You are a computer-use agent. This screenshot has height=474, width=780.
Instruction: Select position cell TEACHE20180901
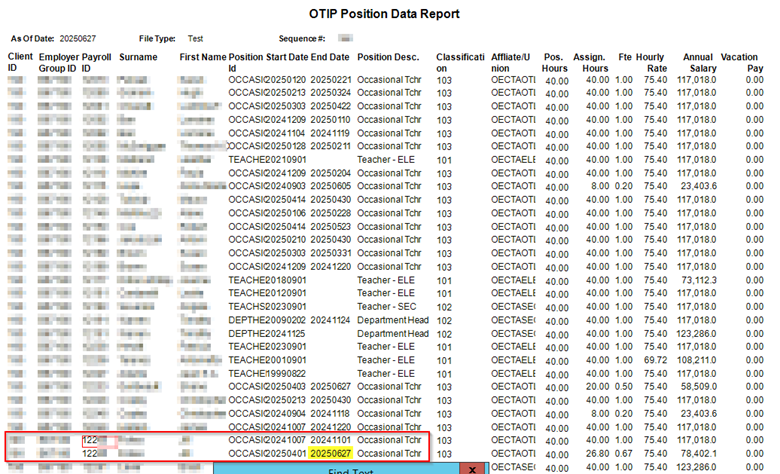267,280
